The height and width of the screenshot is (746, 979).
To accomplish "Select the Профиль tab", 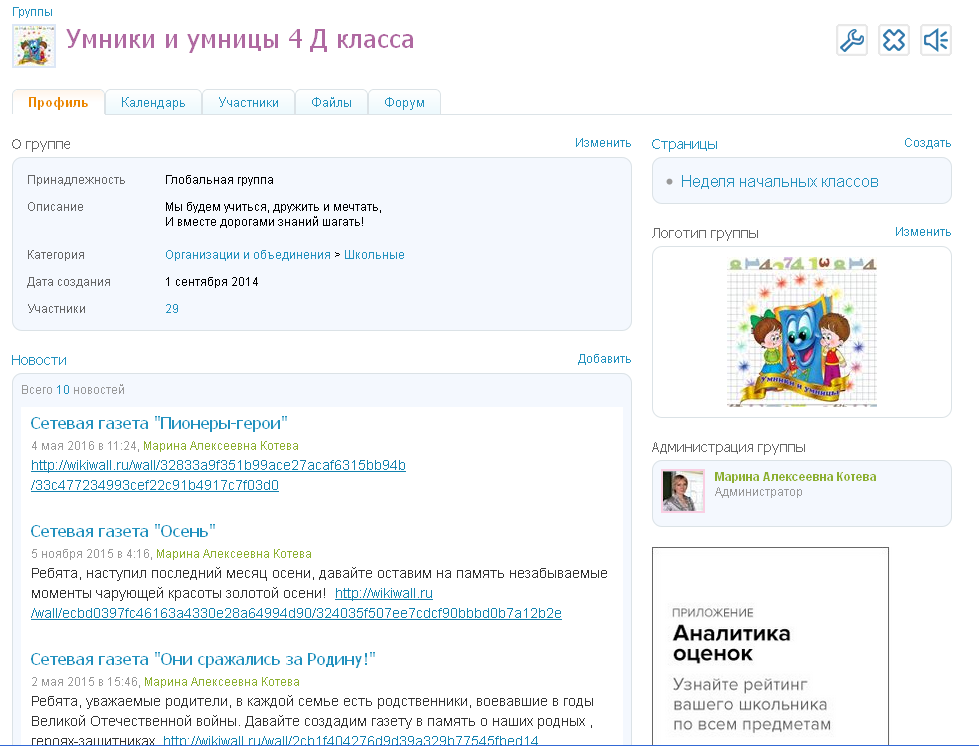I will click(58, 102).
